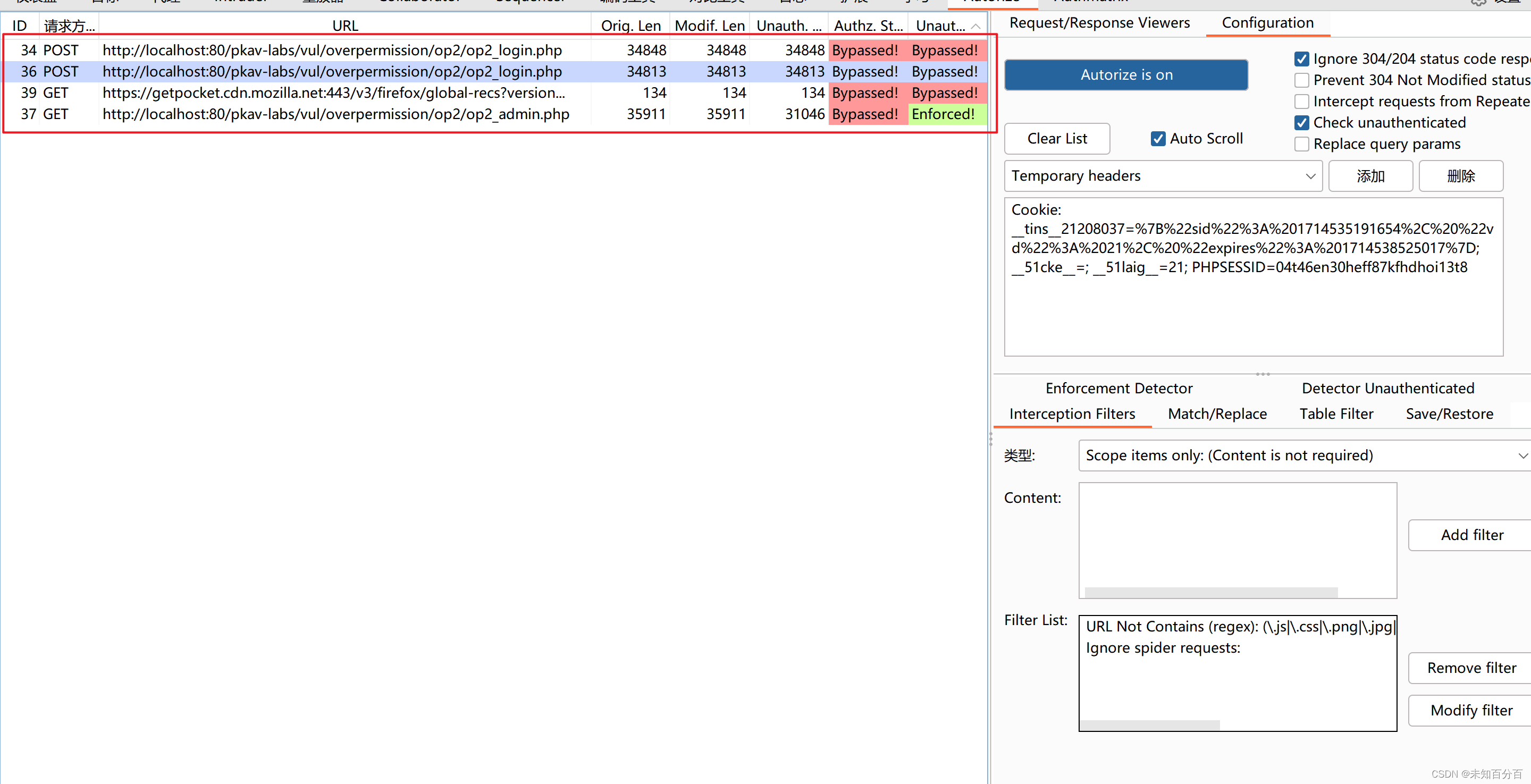Click the Clear List button

click(1056, 139)
